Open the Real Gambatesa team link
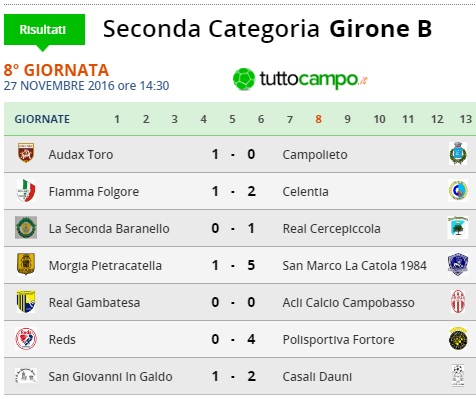This screenshot has height=399, width=476. [94, 303]
